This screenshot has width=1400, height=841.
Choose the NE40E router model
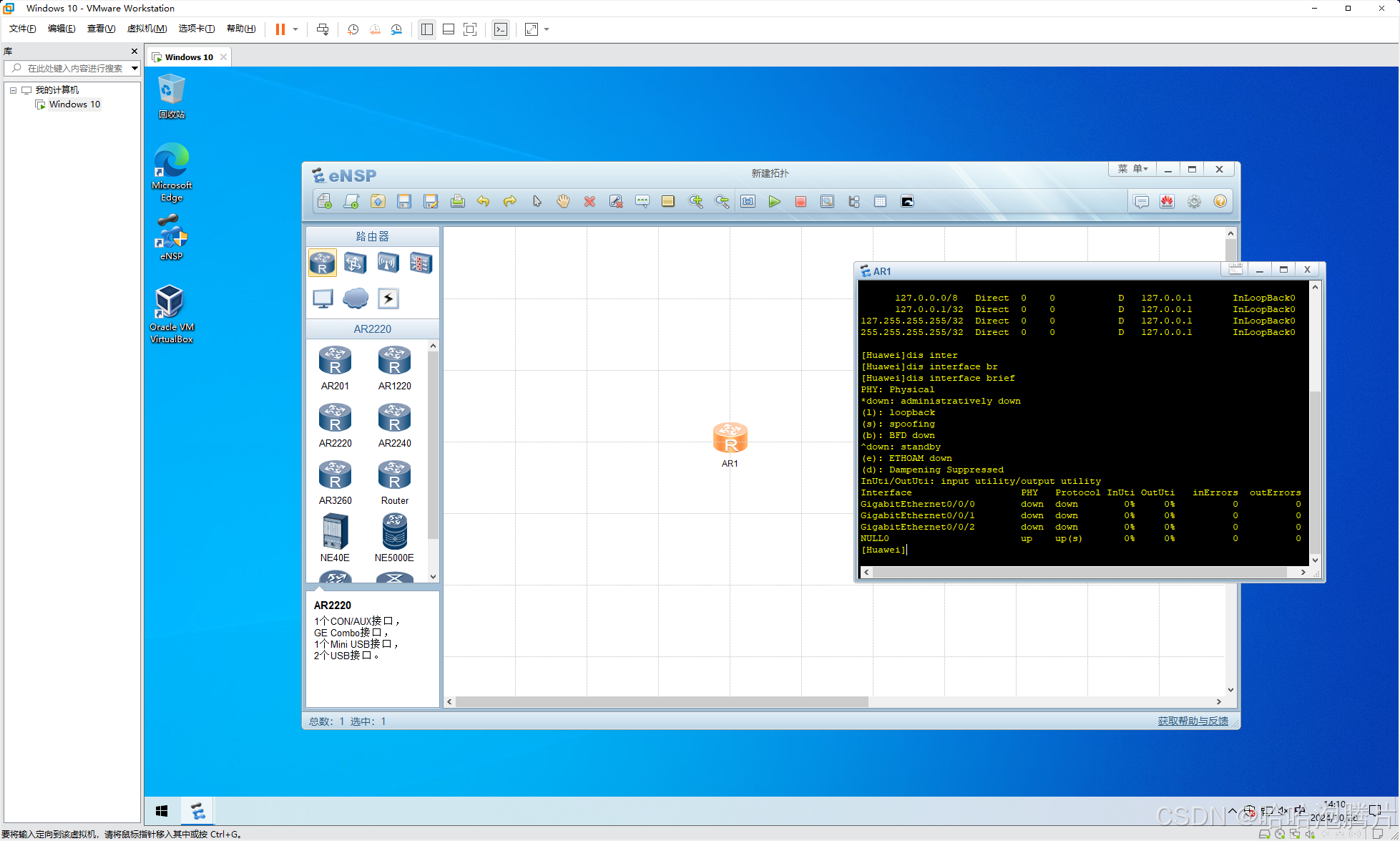click(x=335, y=538)
